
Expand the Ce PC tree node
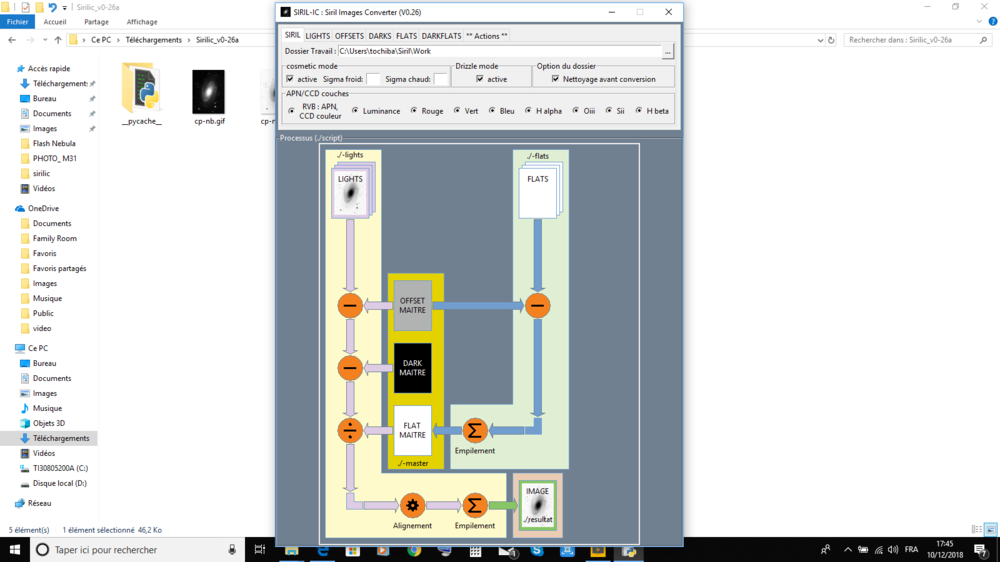pyautogui.click(x=9, y=348)
